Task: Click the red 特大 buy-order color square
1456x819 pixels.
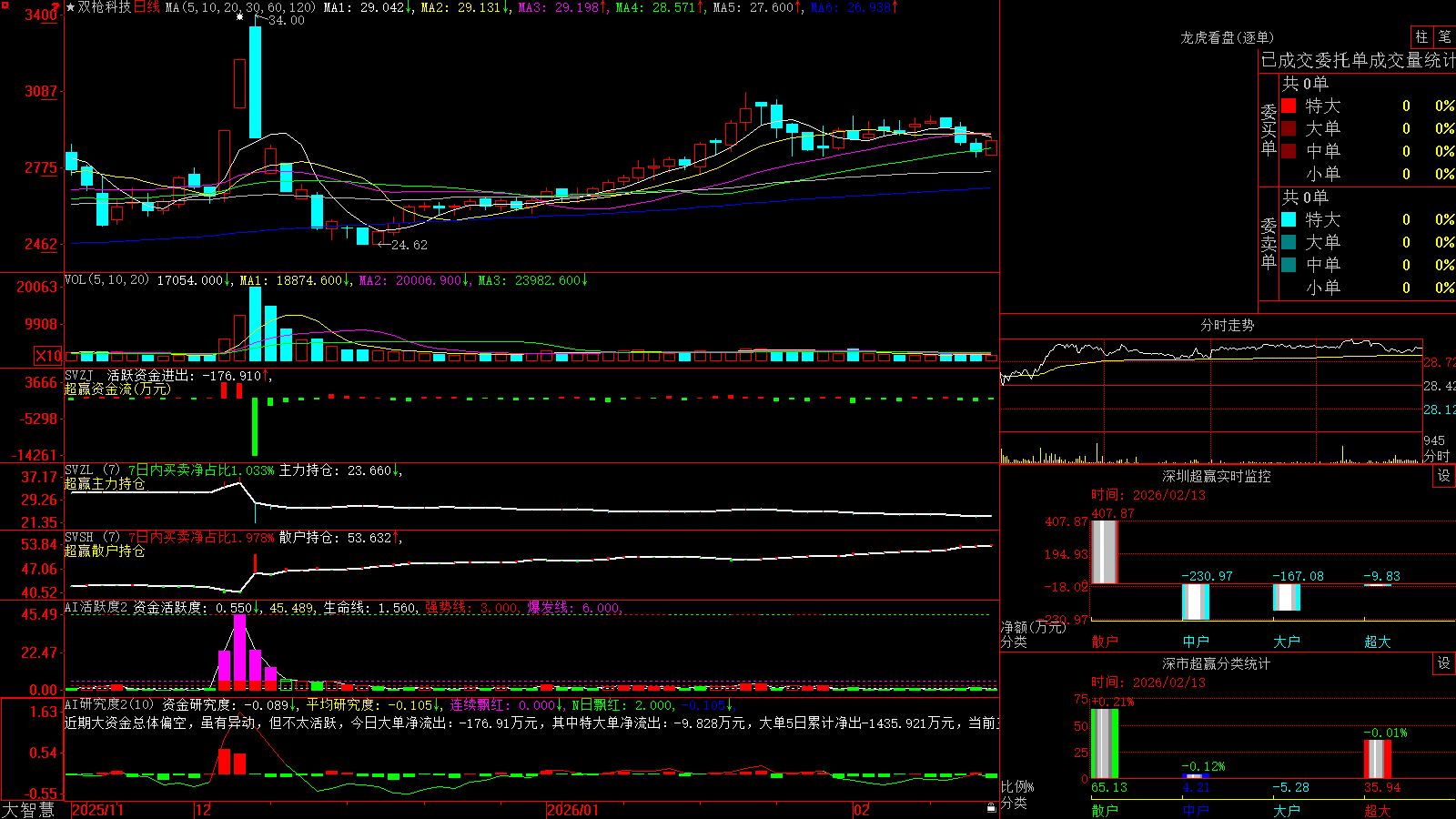Action: coord(1289,106)
